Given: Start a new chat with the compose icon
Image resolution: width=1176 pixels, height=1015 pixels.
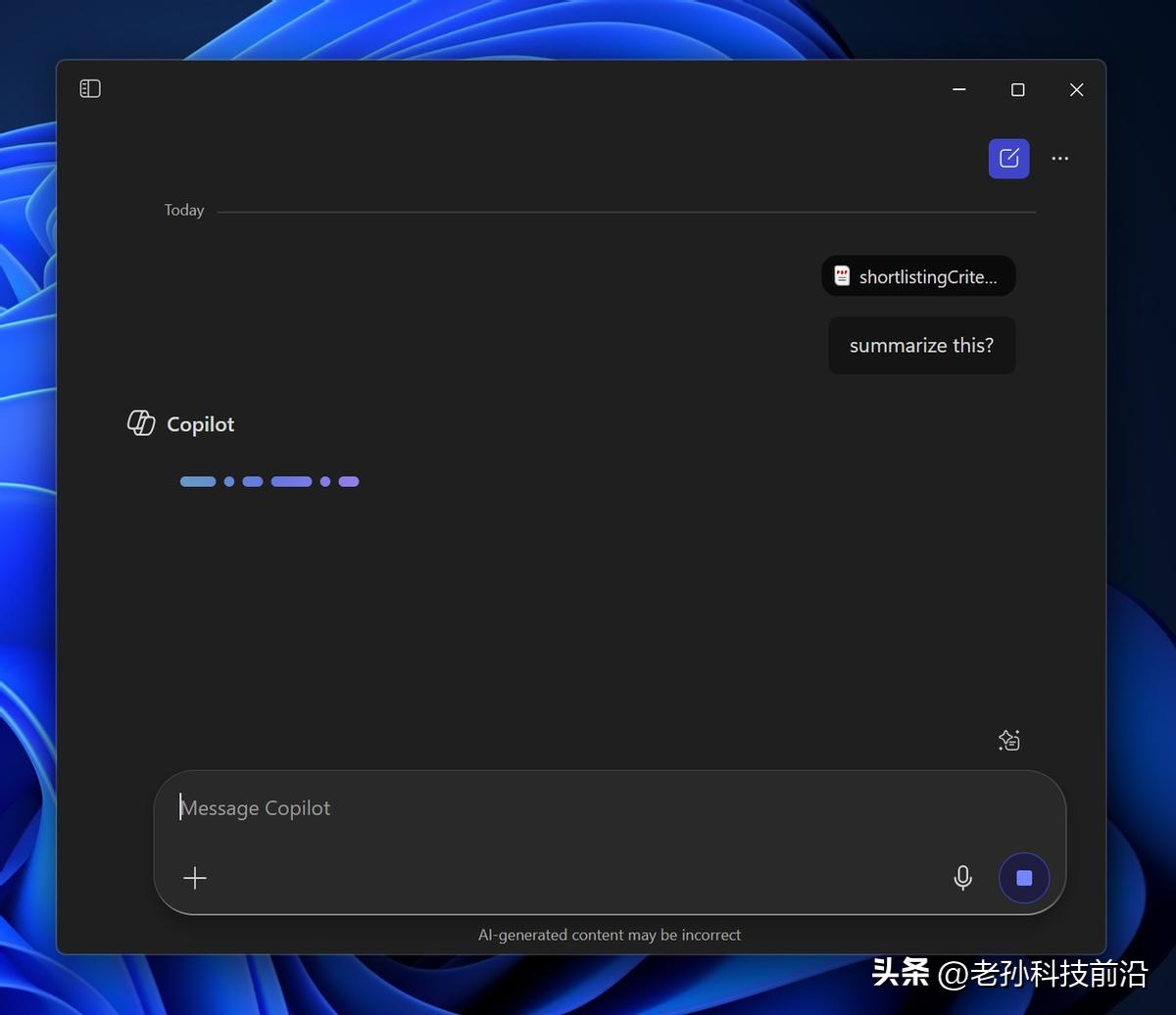Looking at the screenshot, I should 1008,158.
